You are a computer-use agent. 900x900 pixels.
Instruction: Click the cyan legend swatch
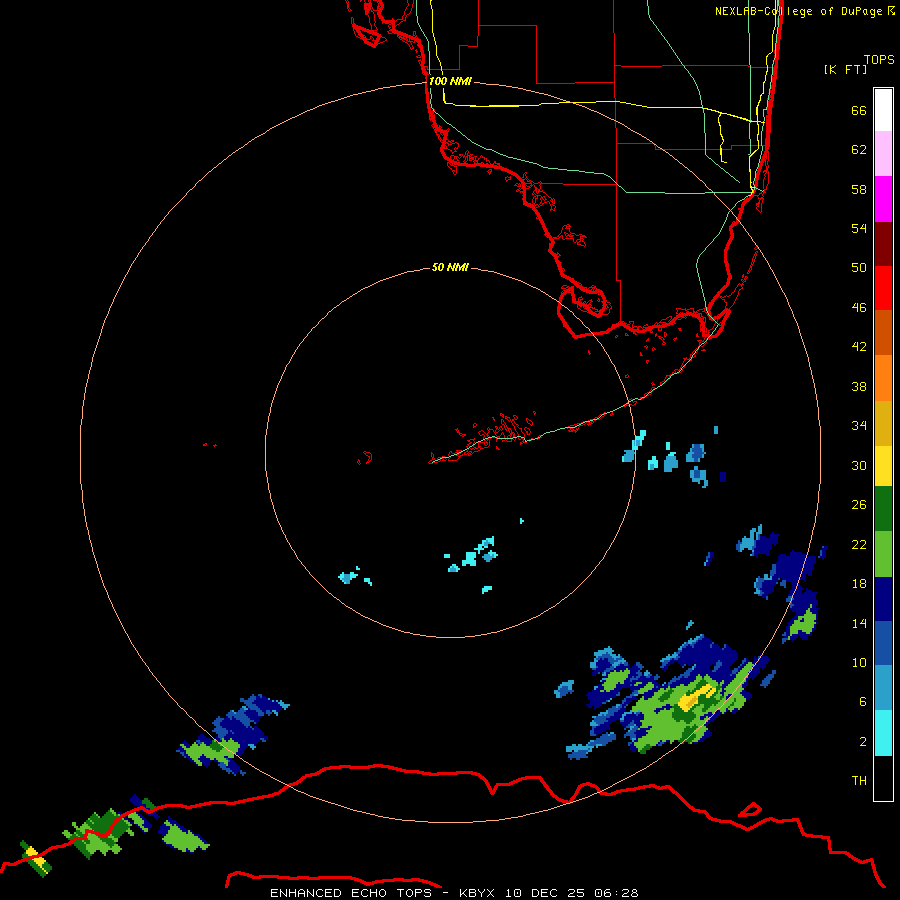[x=883, y=733]
